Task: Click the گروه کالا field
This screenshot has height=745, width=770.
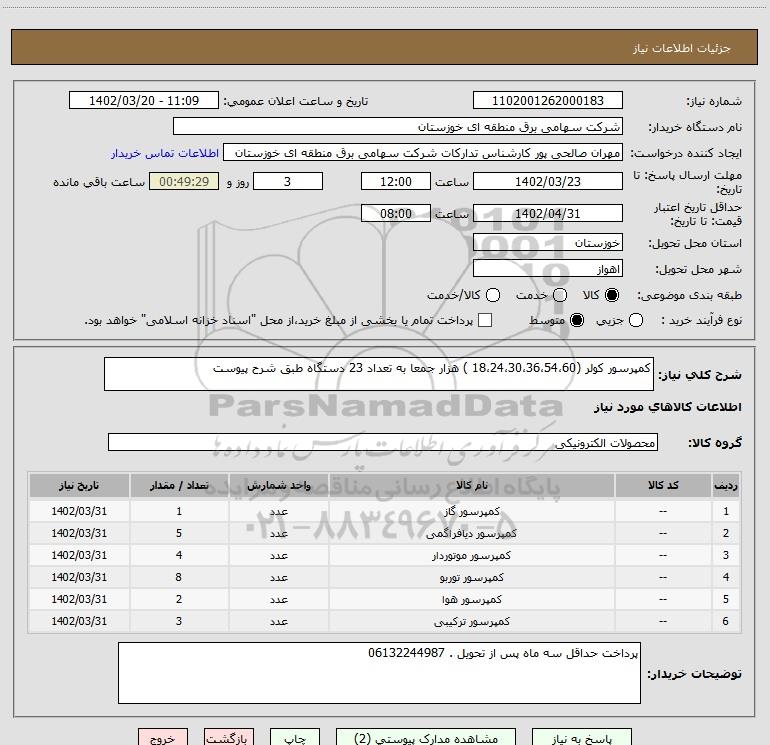Action: click(383, 442)
